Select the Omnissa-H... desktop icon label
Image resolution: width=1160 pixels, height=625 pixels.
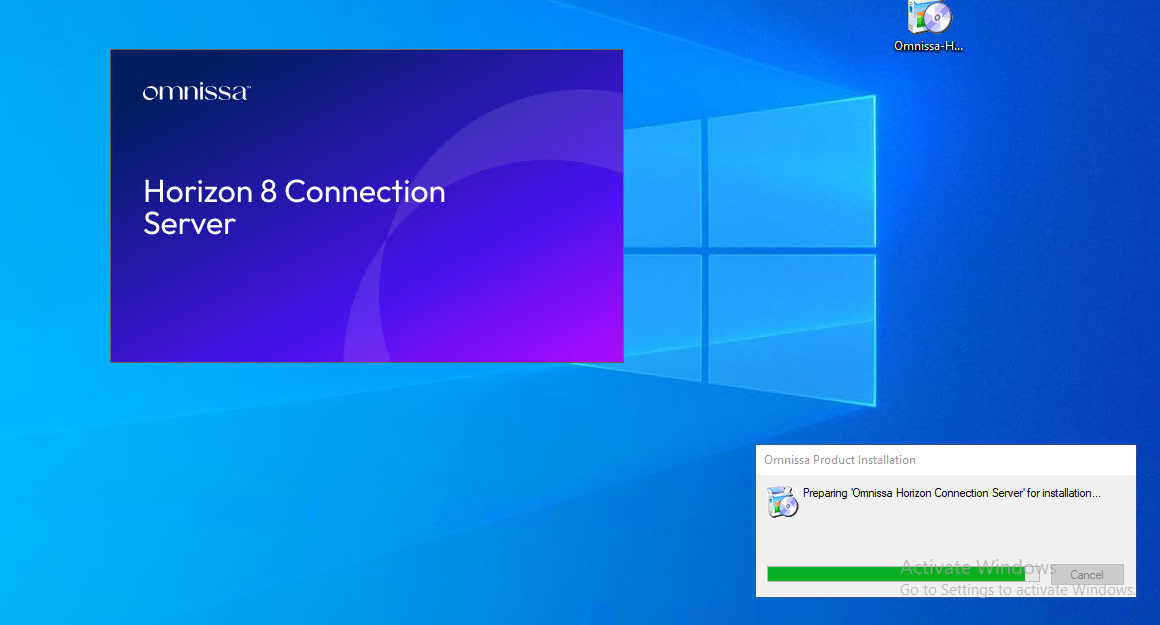(x=928, y=46)
